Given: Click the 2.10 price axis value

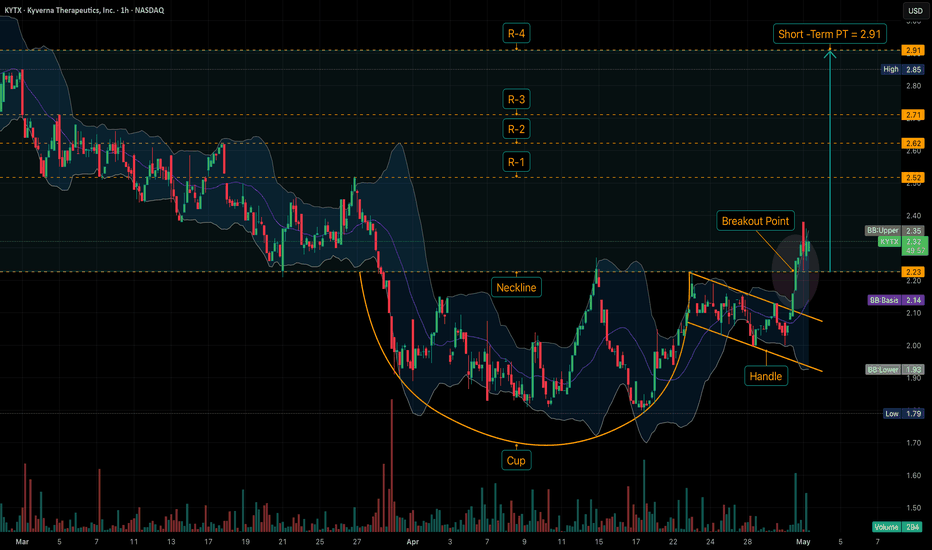Looking at the screenshot, I should [914, 313].
